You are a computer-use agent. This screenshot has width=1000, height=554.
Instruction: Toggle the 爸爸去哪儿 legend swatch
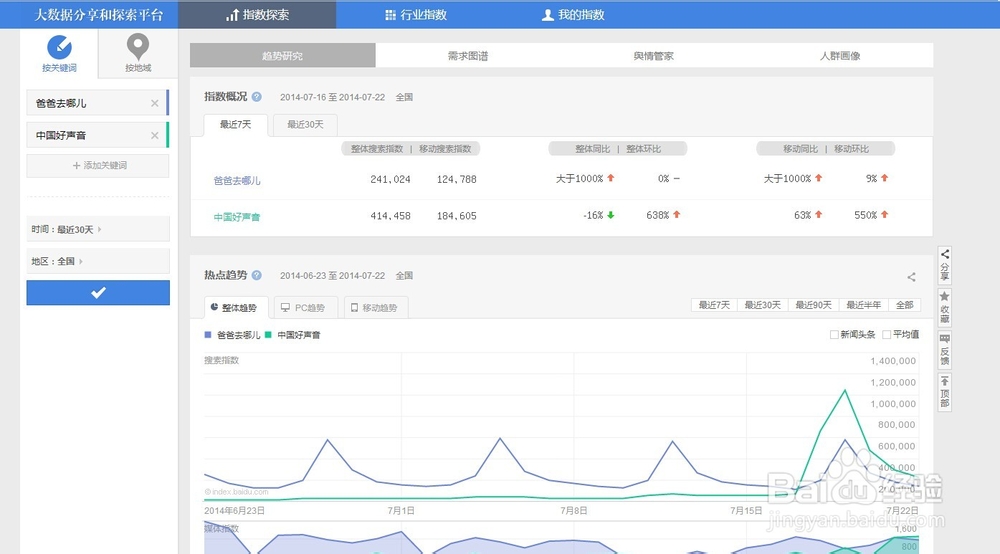point(208,335)
